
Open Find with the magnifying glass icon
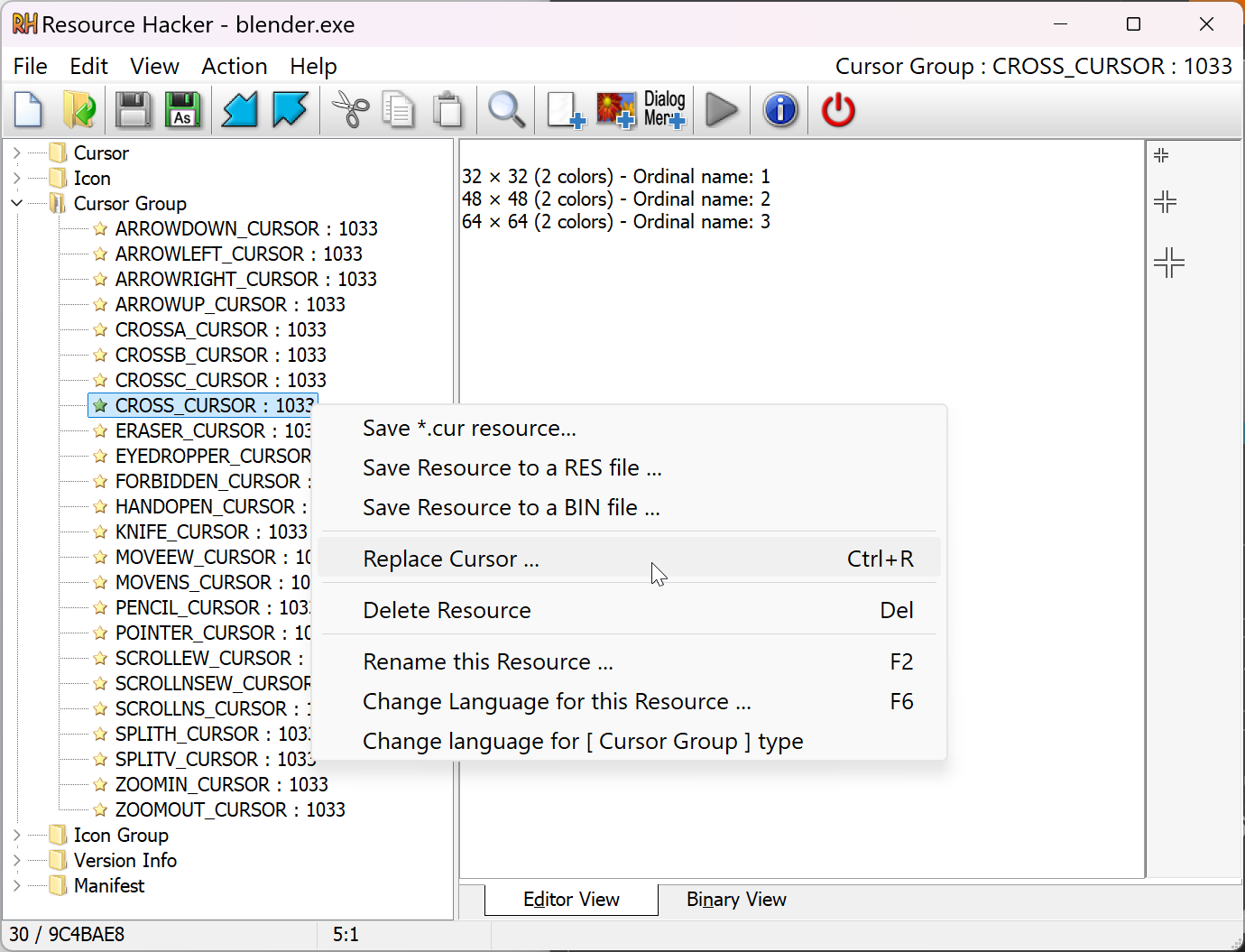(x=506, y=110)
